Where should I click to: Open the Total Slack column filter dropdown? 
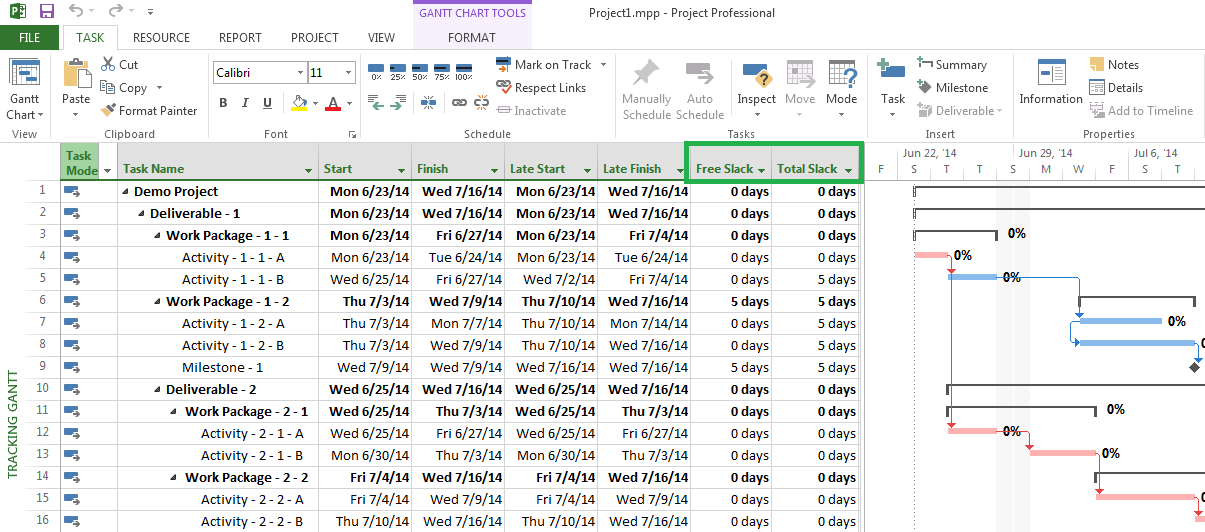pyautogui.click(x=849, y=170)
